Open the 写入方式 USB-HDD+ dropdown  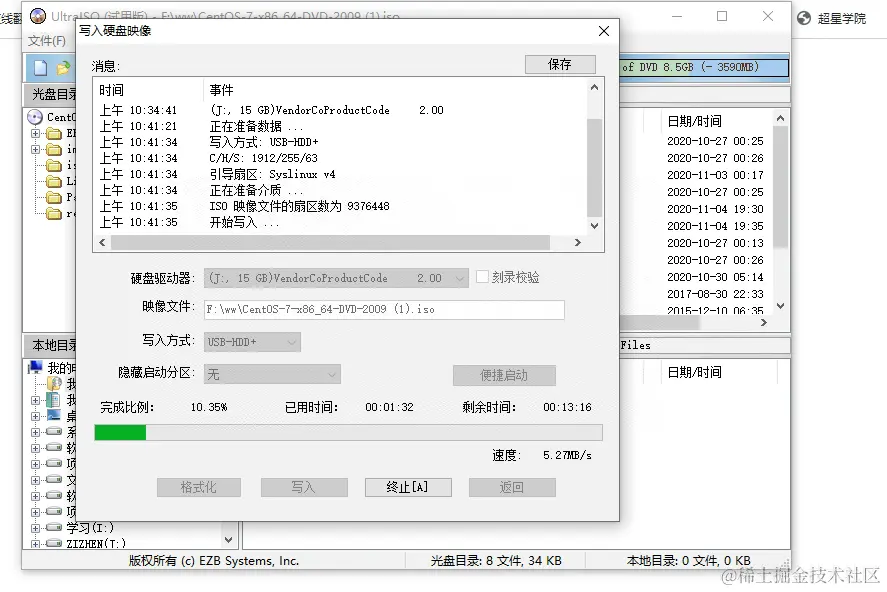[252, 342]
